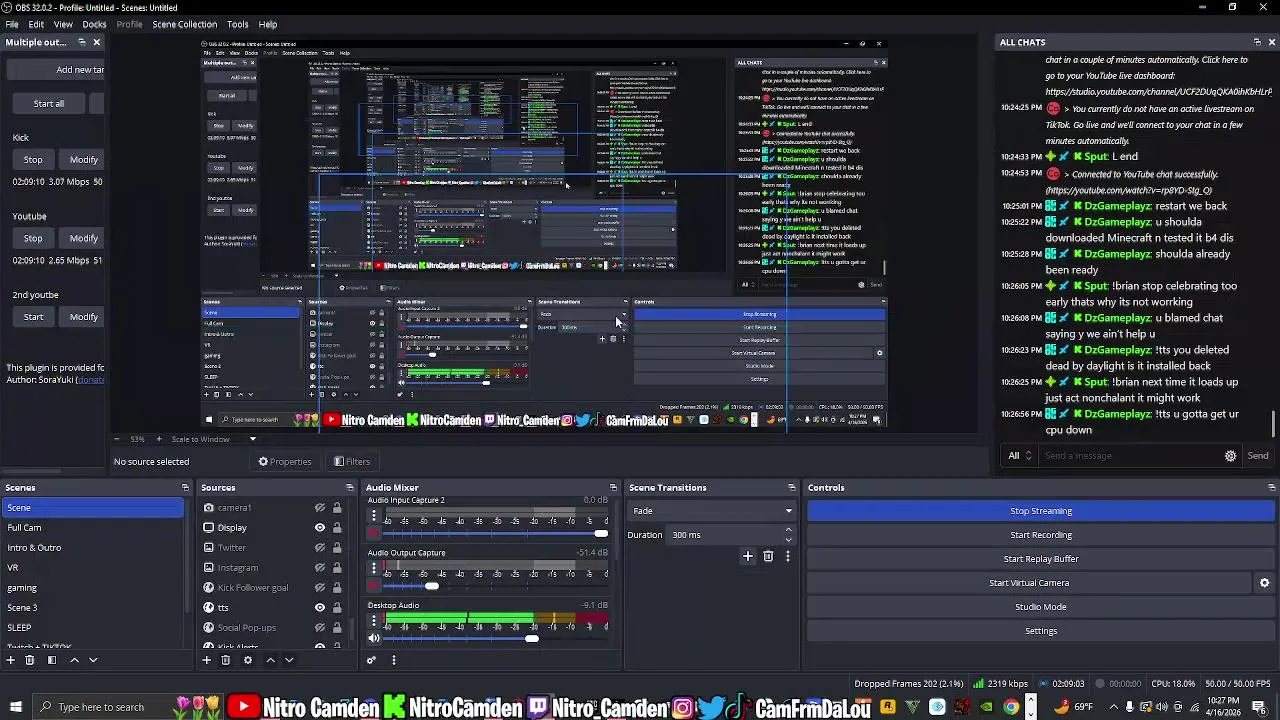Image resolution: width=1280 pixels, height=720 pixels.
Task: Open scene filters icon in Scenes toolbar
Action: pyautogui.click(x=52, y=660)
